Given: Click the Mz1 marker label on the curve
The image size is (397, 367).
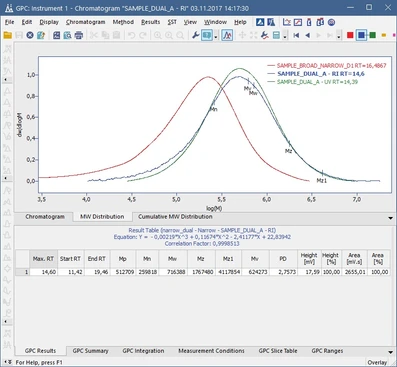Looking at the screenshot, I should pyautogui.click(x=321, y=181).
